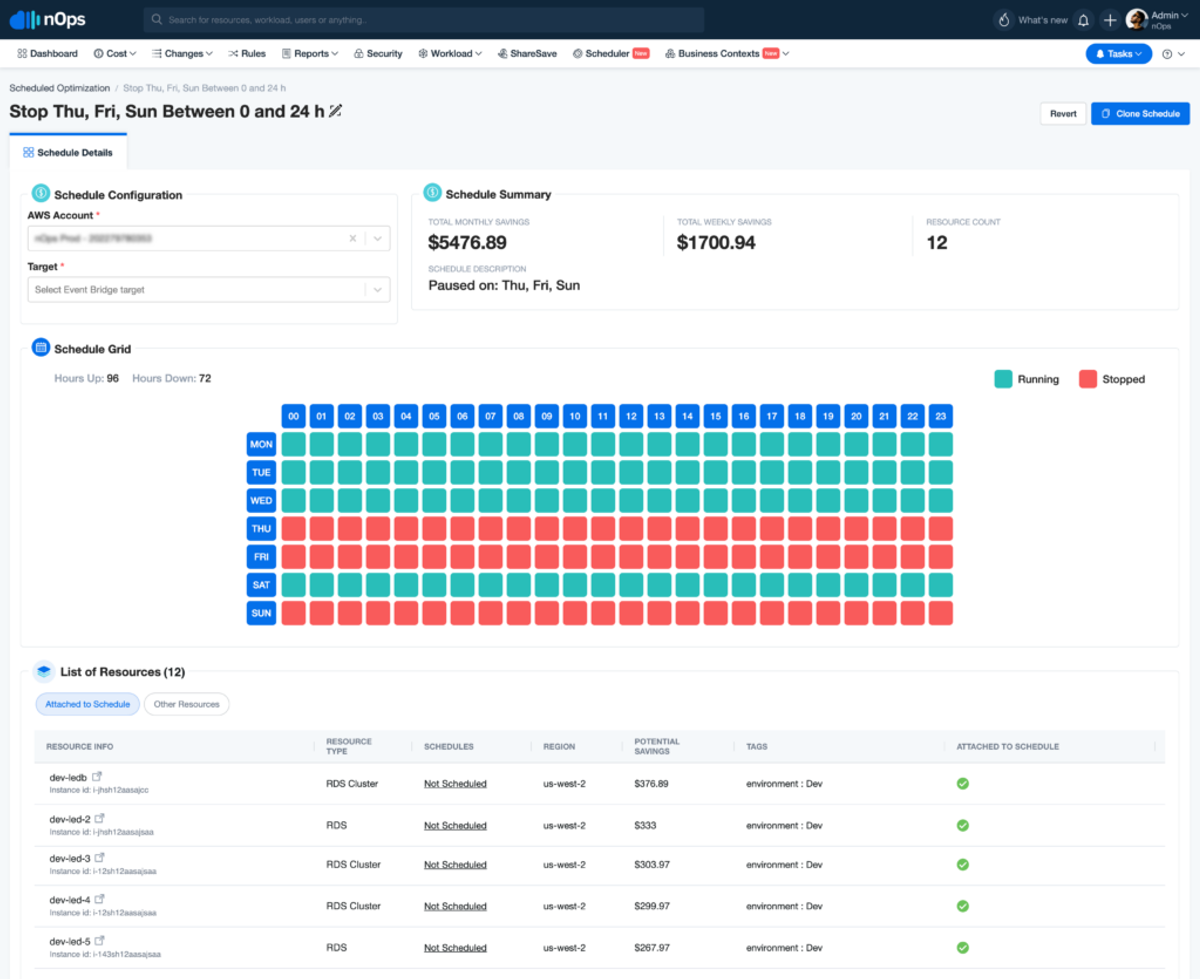Click the Schedule Configuration section icon

coord(41,194)
